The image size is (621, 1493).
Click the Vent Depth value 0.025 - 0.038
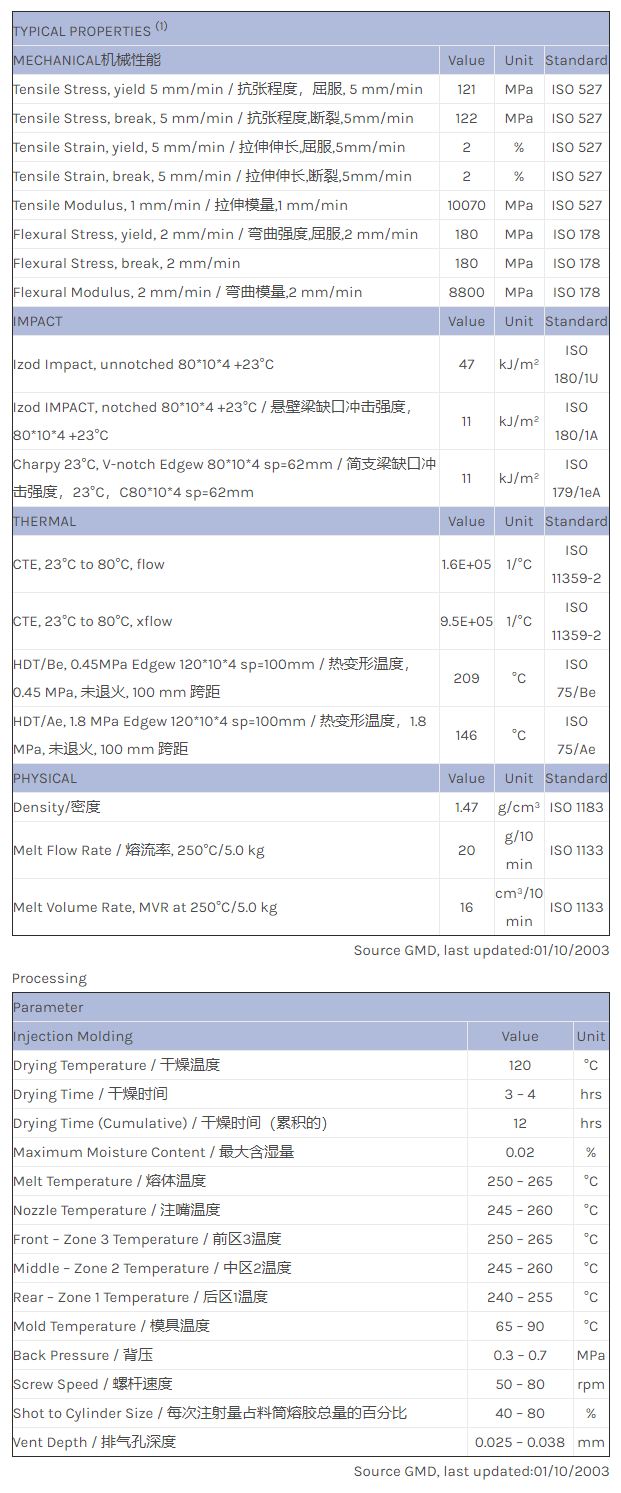pyautogui.click(x=520, y=1442)
